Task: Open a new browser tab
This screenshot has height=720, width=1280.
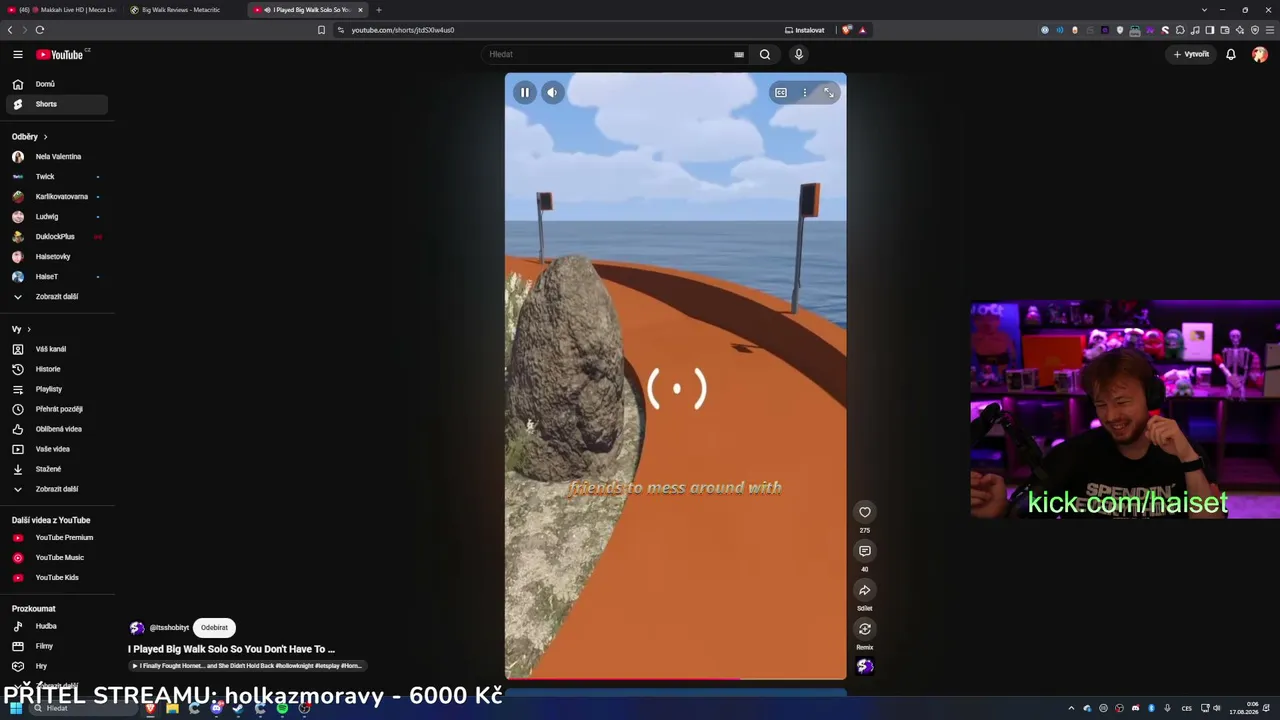Action: click(379, 10)
